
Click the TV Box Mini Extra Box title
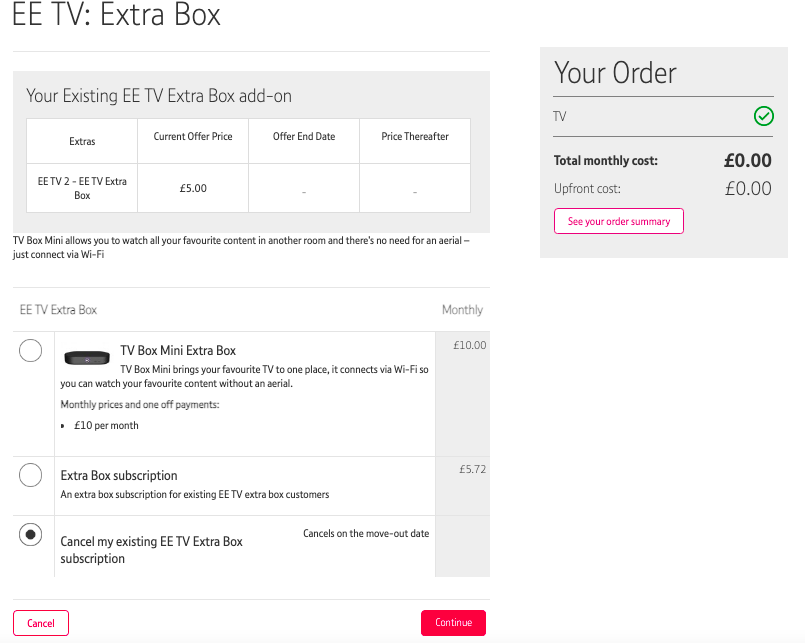(x=178, y=351)
